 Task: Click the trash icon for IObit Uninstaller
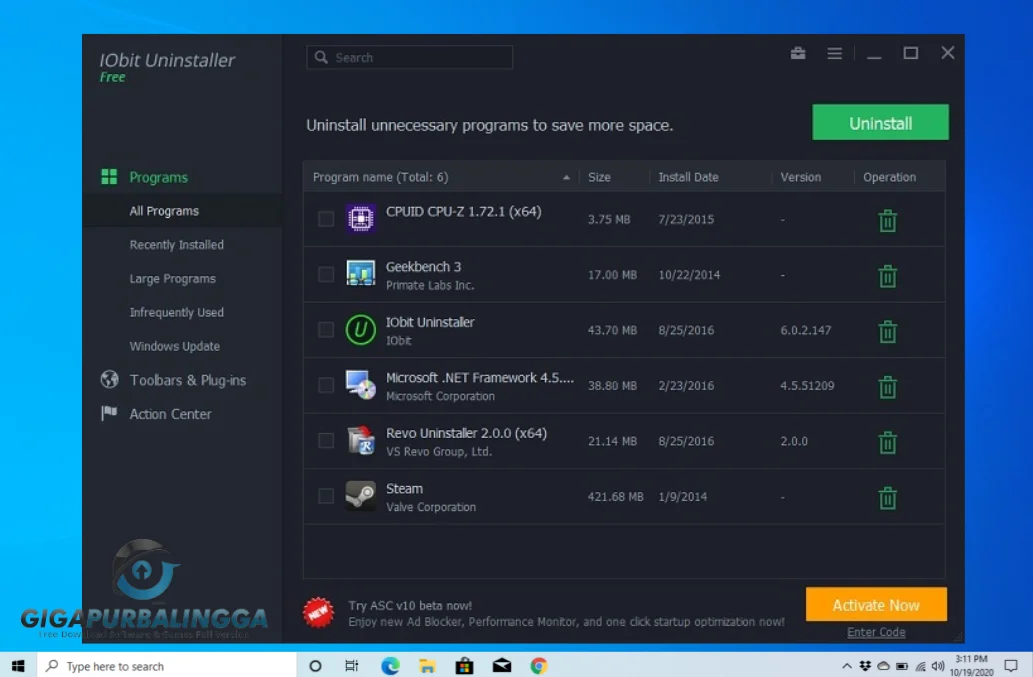click(x=887, y=331)
